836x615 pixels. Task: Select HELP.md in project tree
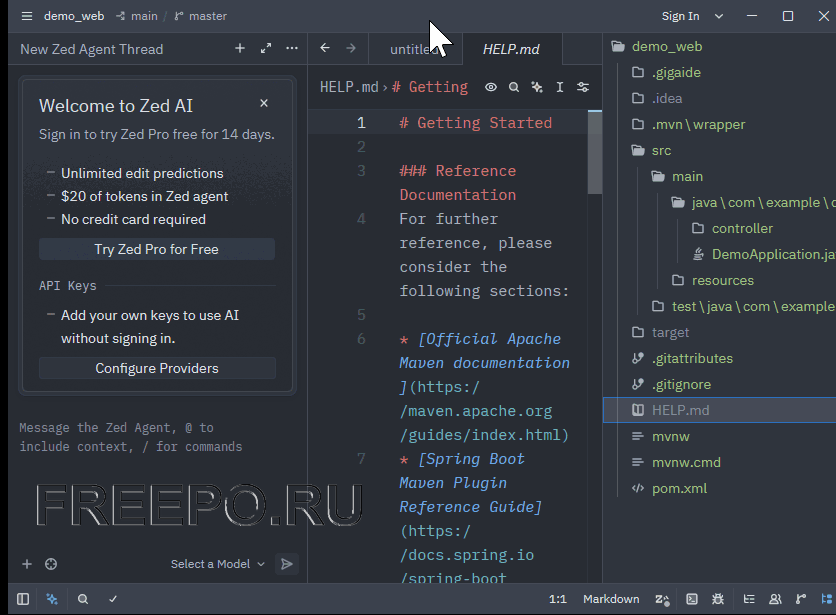pyautogui.click(x=720, y=410)
